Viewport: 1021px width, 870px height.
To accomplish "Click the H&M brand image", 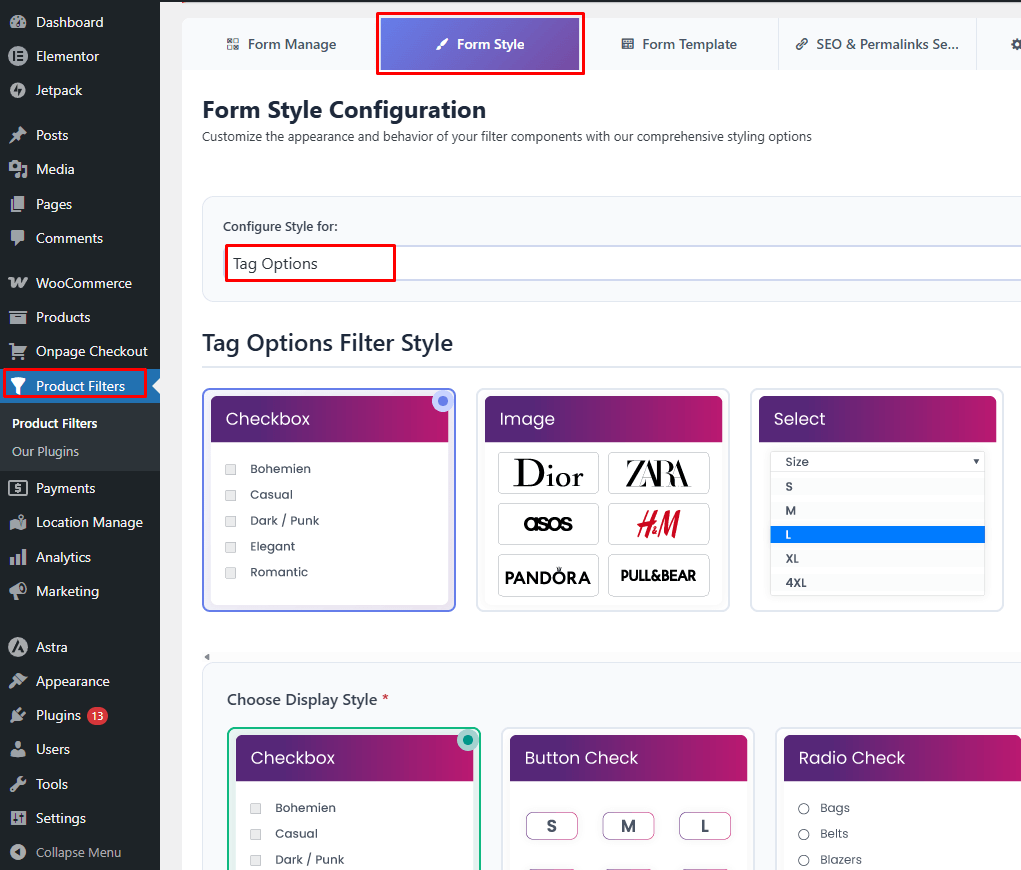I will tap(658, 524).
